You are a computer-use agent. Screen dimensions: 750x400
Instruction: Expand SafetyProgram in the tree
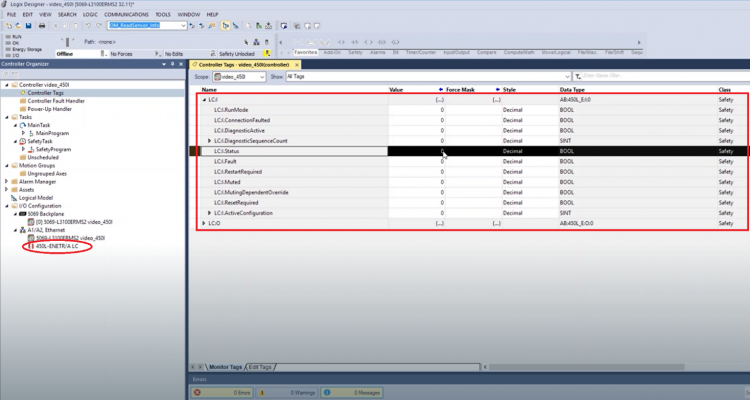point(23,149)
